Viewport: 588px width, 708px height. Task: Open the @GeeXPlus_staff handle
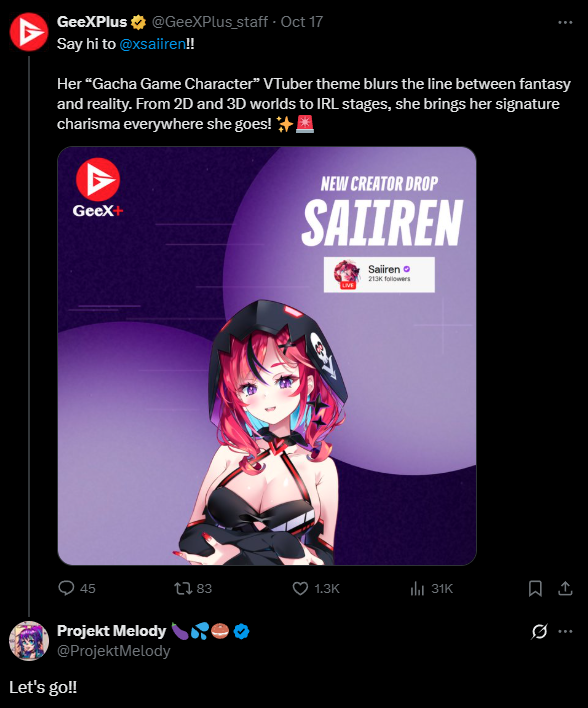click(210, 22)
